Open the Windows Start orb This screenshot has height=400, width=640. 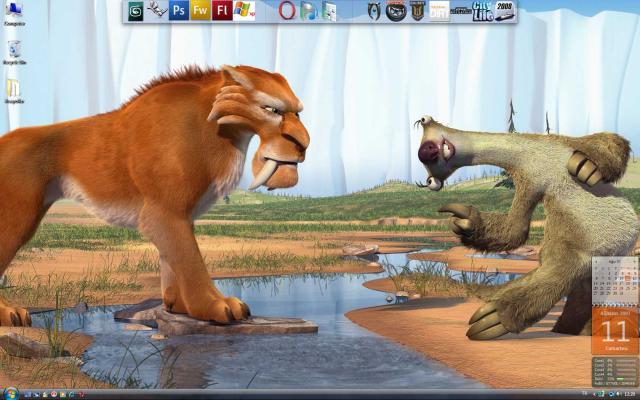(x=11, y=394)
